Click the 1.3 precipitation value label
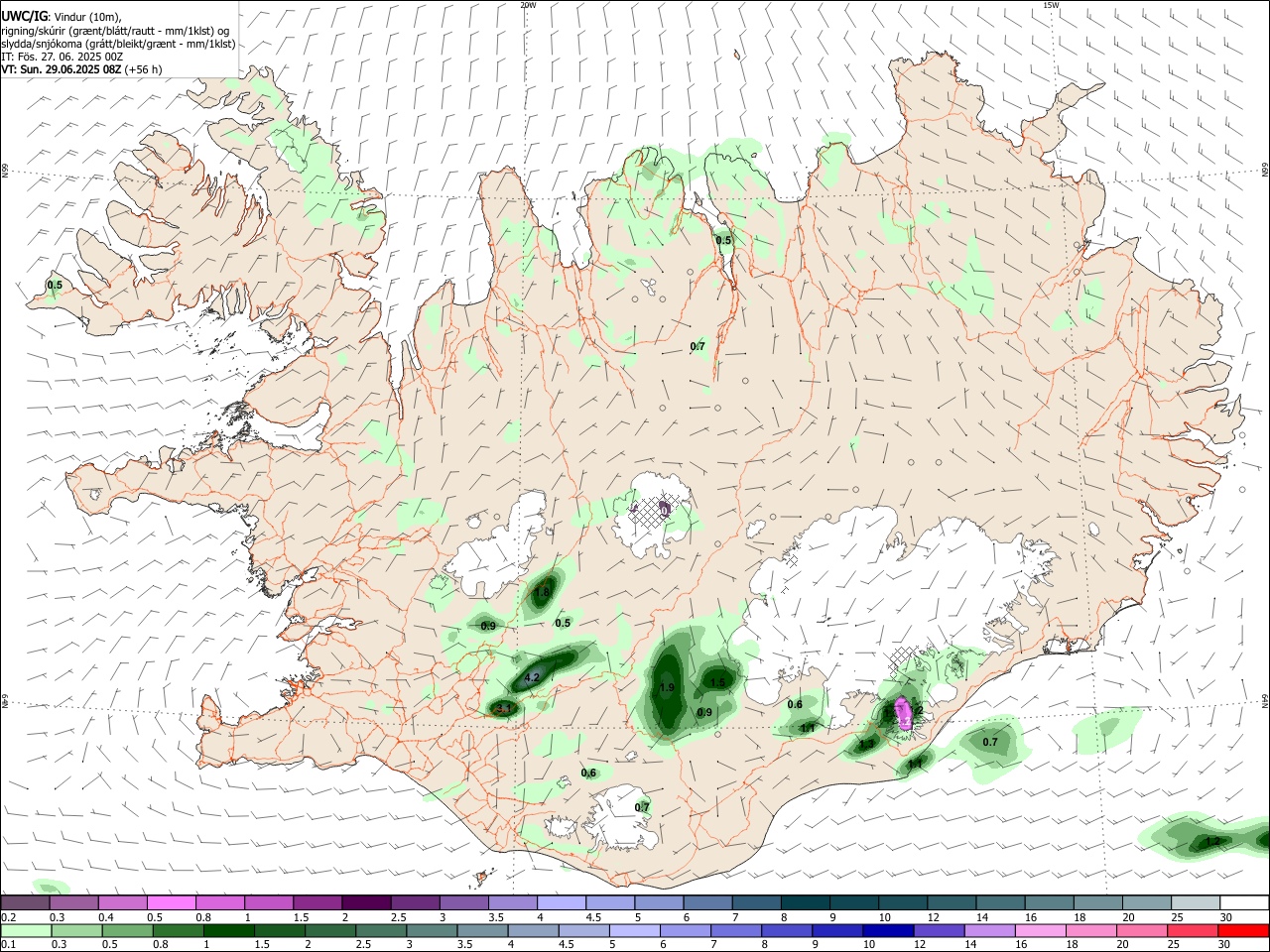This screenshot has width=1270, height=952. click(867, 744)
